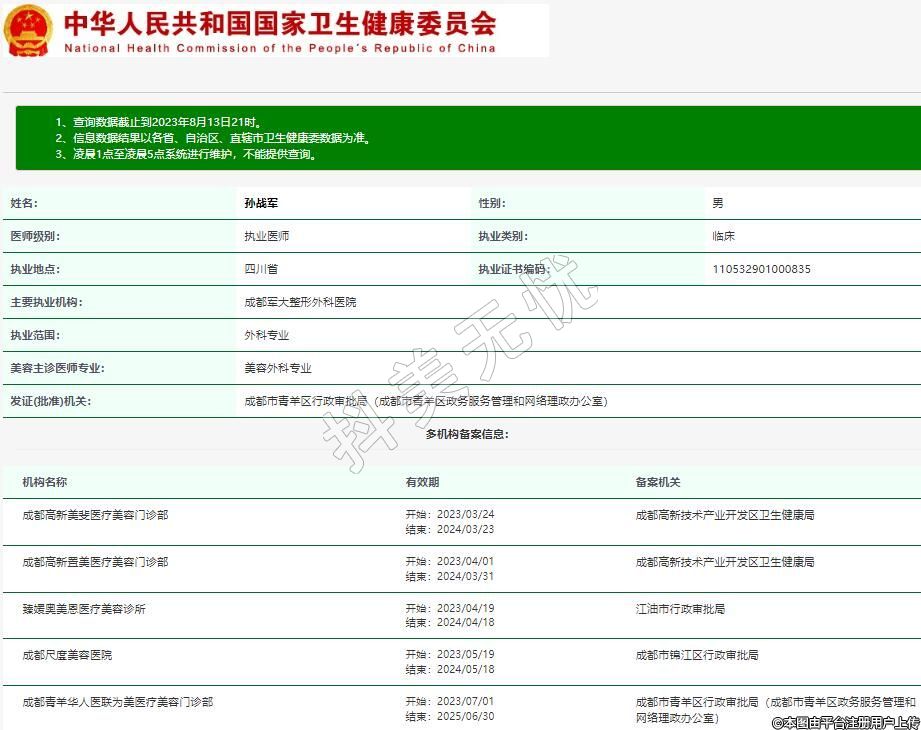Click the English National Health Commission subtitle

(279, 48)
